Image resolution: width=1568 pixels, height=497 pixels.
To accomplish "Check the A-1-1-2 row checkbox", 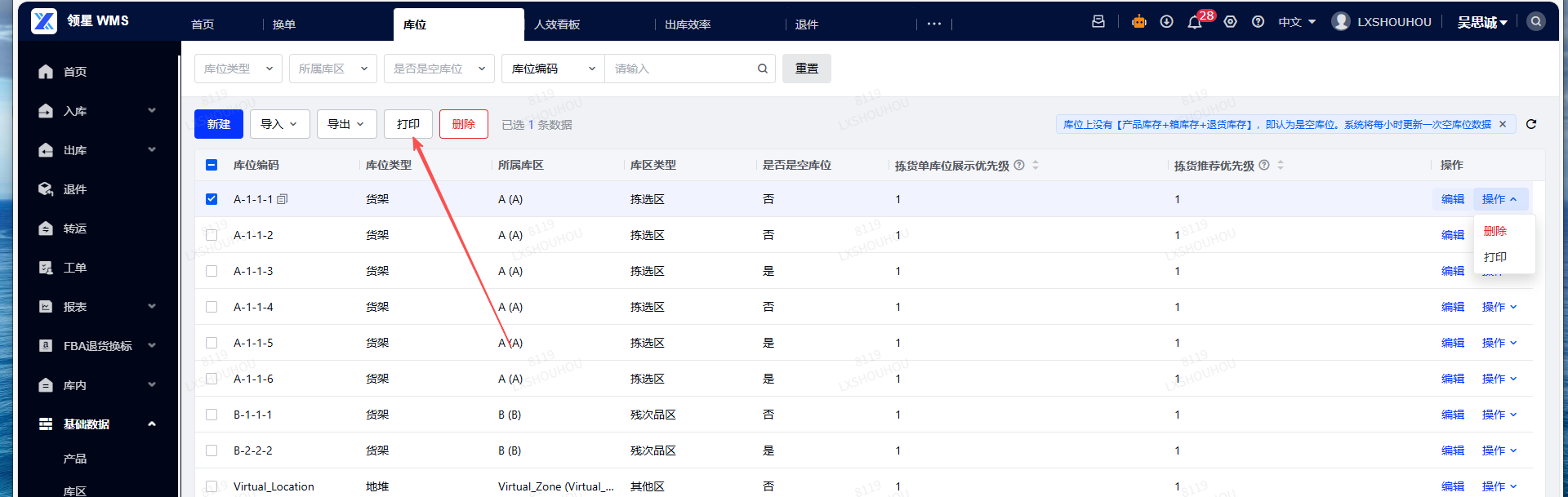I will click(212, 235).
